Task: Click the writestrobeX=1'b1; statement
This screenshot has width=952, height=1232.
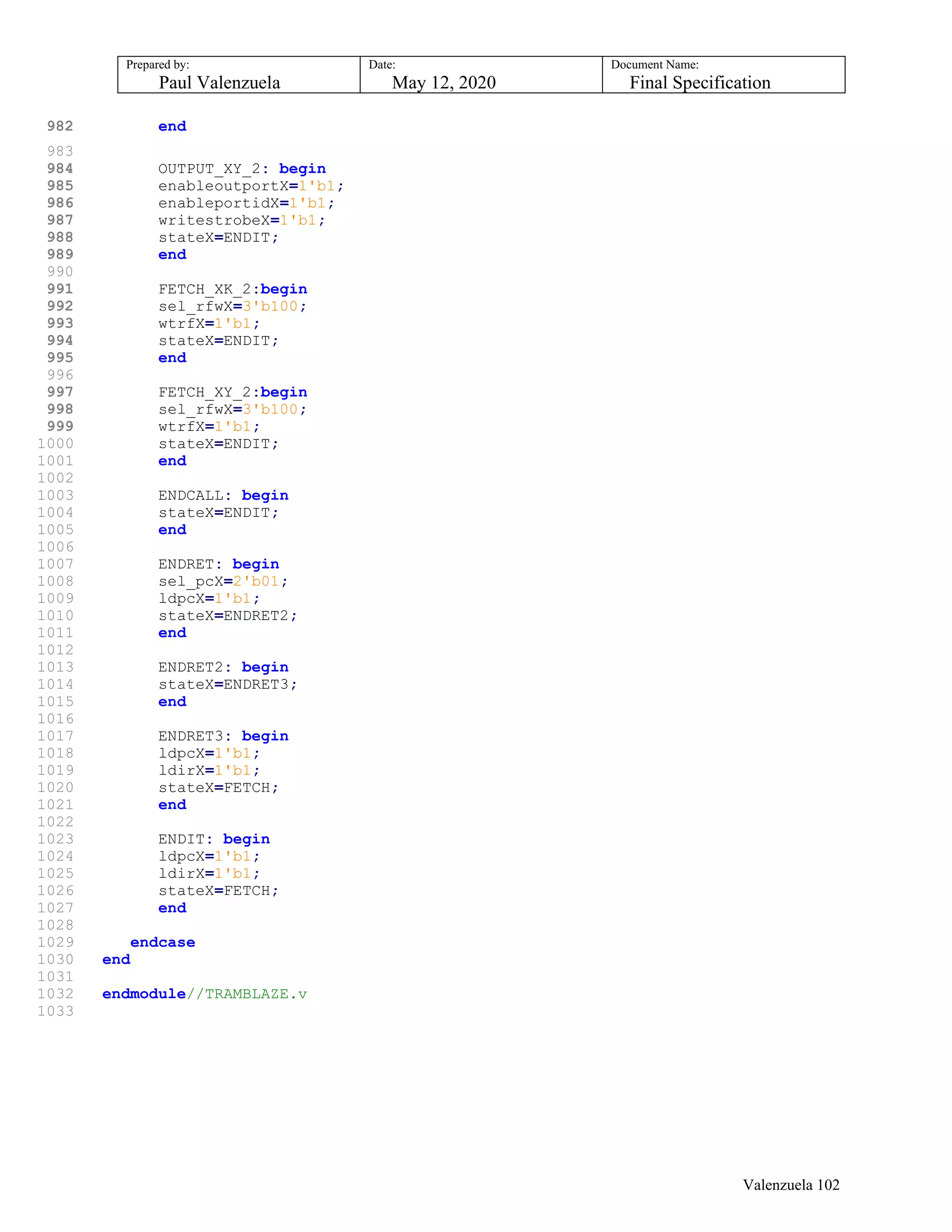Action: pos(242,220)
